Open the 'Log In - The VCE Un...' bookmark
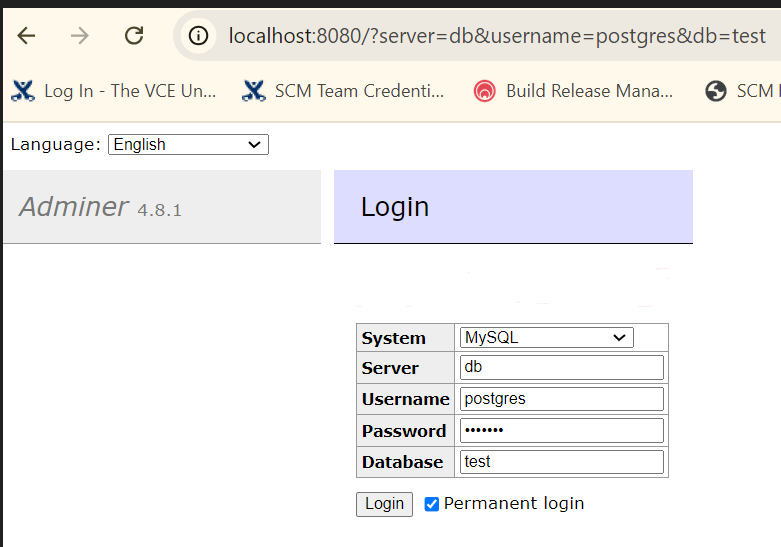The width and height of the screenshot is (781, 547). point(114,91)
